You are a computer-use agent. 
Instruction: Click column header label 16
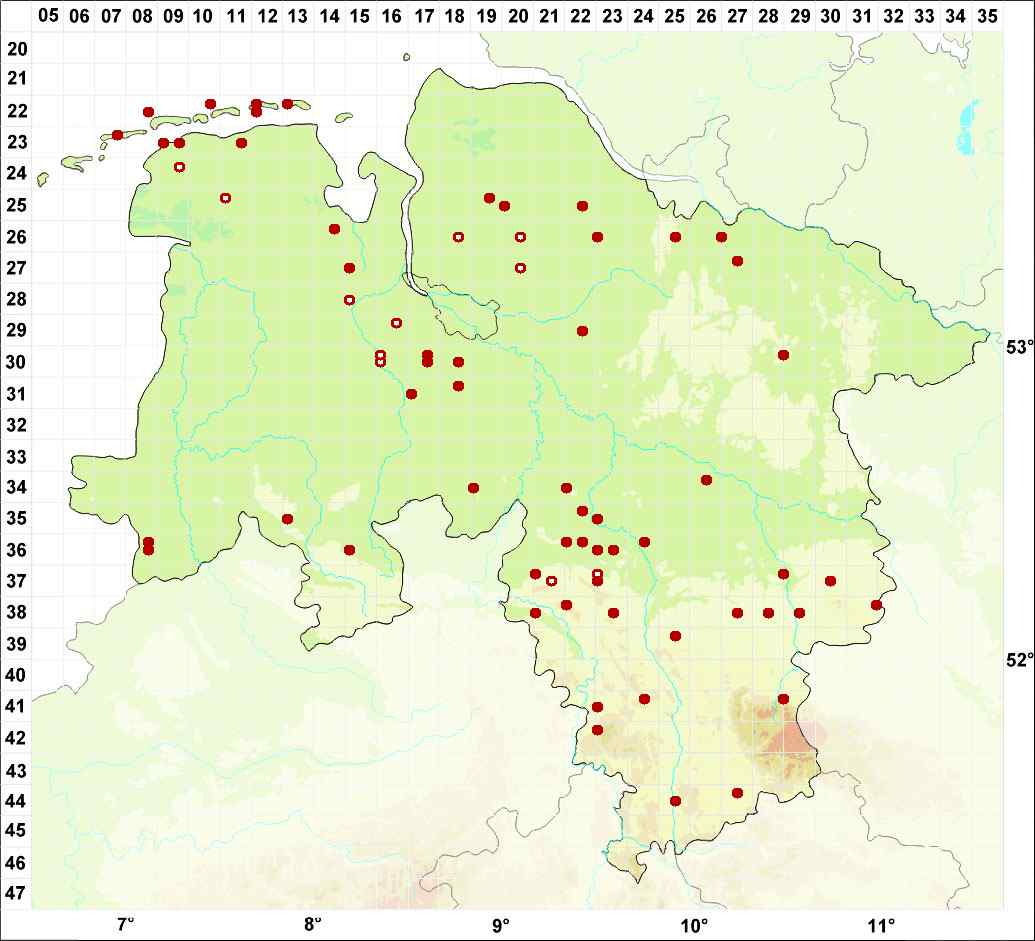pos(392,15)
